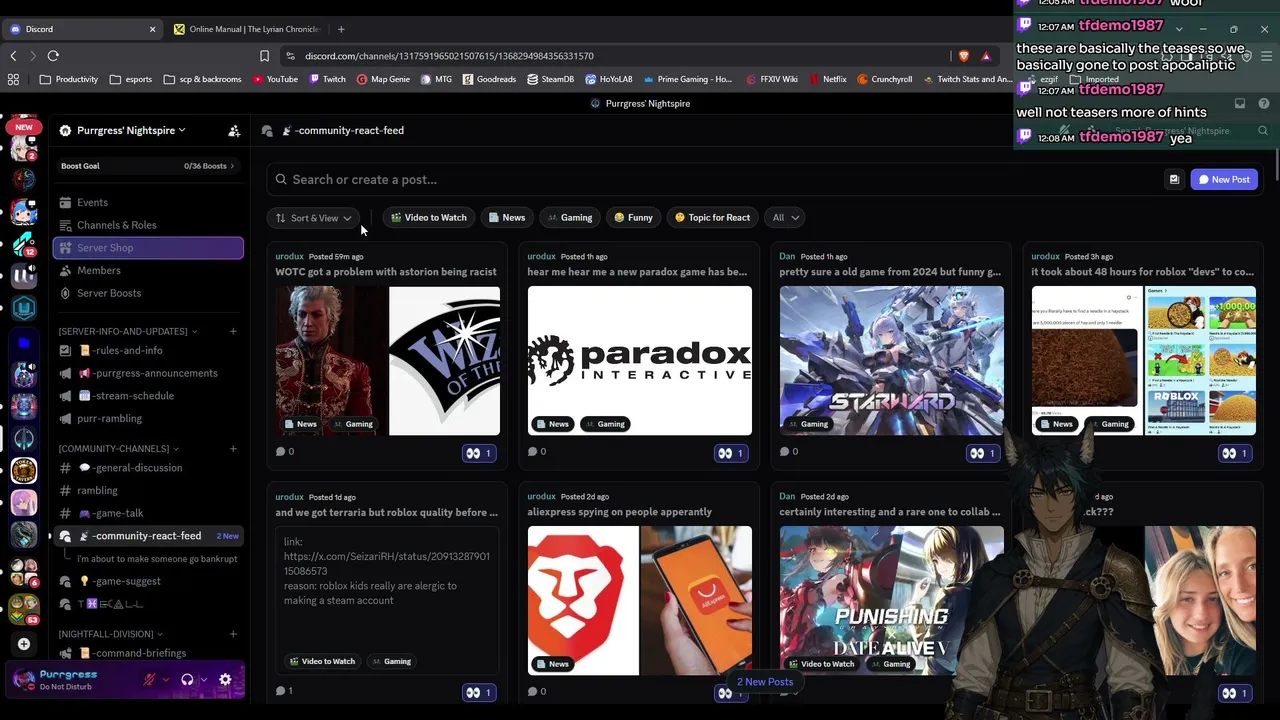1280x720 pixels.
Task: Open the purrgress-announcements channel
Action: click(x=148, y=373)
